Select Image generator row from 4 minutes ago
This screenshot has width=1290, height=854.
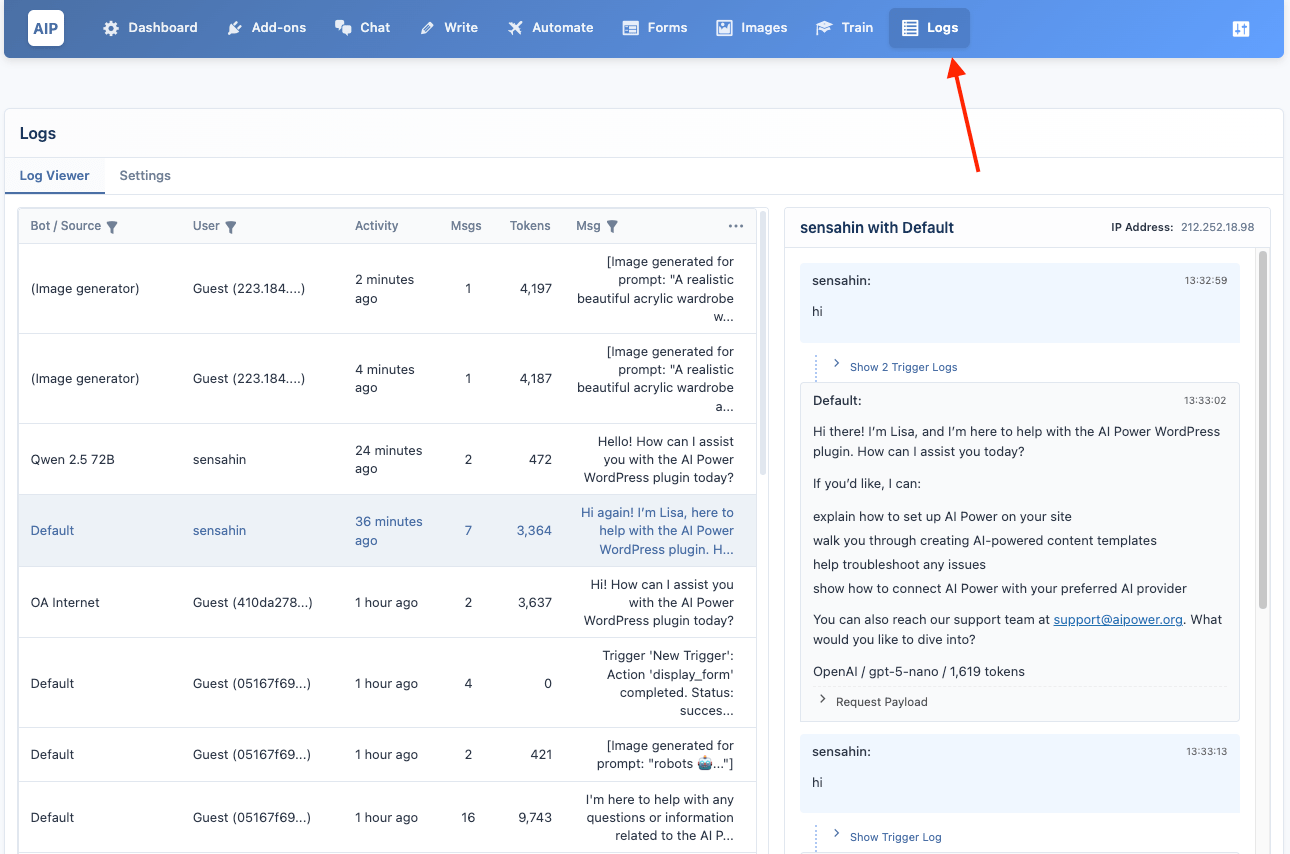[387, 379]
